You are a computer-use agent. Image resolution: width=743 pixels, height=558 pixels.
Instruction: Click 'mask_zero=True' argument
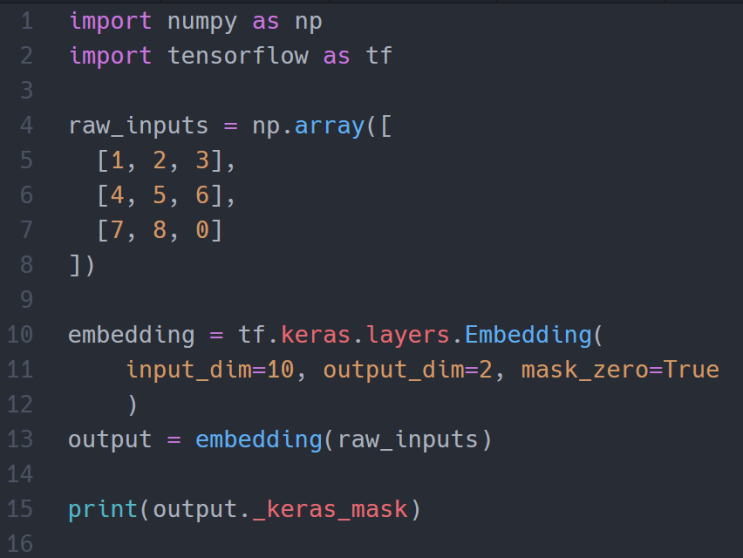pyautogui.click(x=620, y=370)
